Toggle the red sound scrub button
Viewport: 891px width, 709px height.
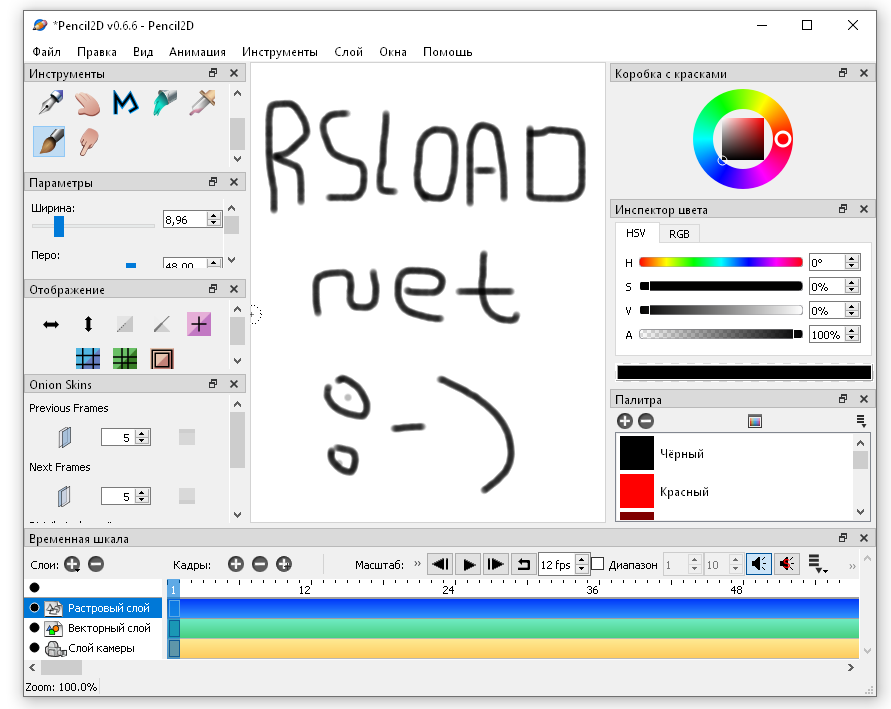787,564
